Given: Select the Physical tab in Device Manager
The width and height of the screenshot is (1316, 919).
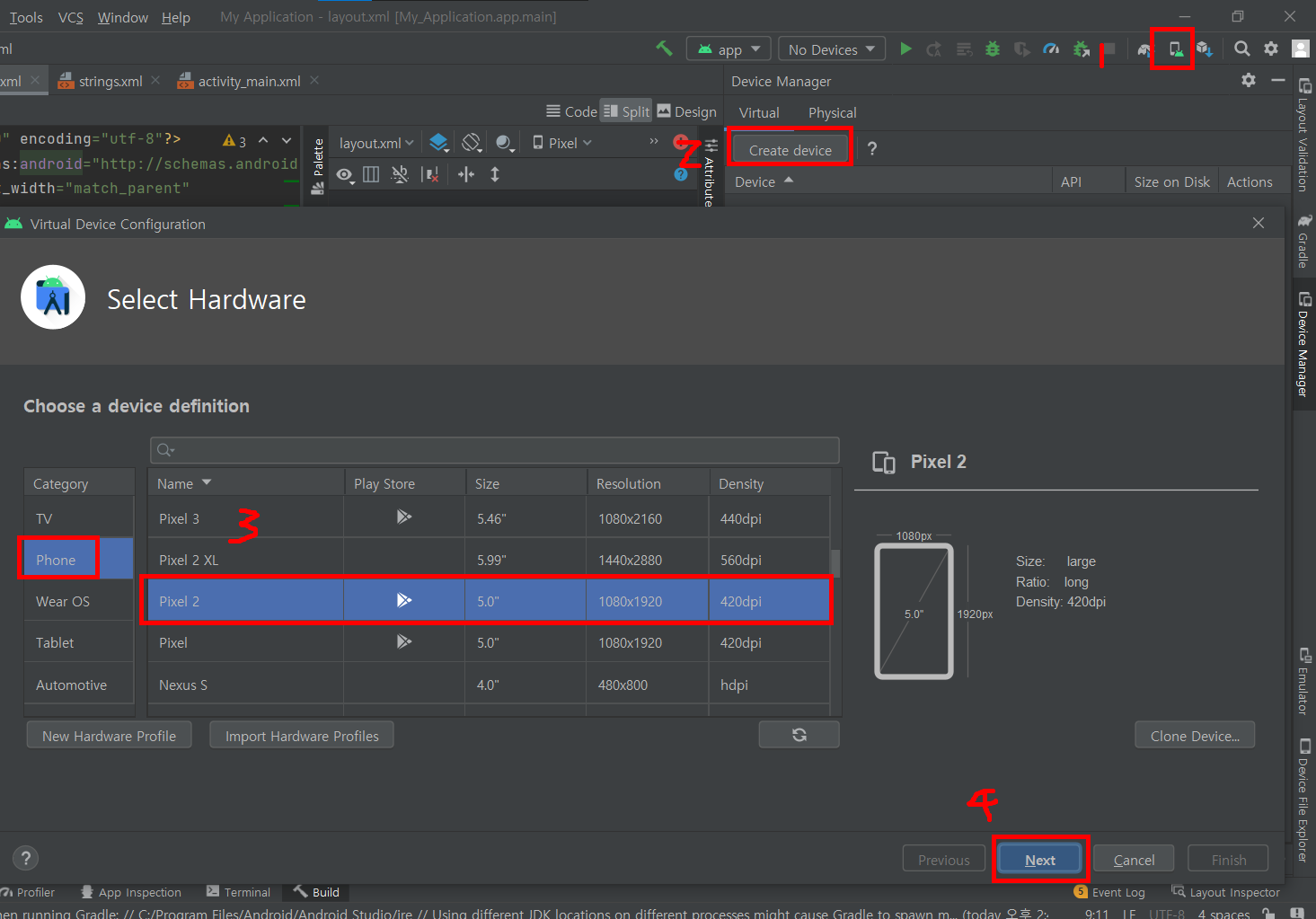Looking at the screenshot, I should tap(832, 112).
